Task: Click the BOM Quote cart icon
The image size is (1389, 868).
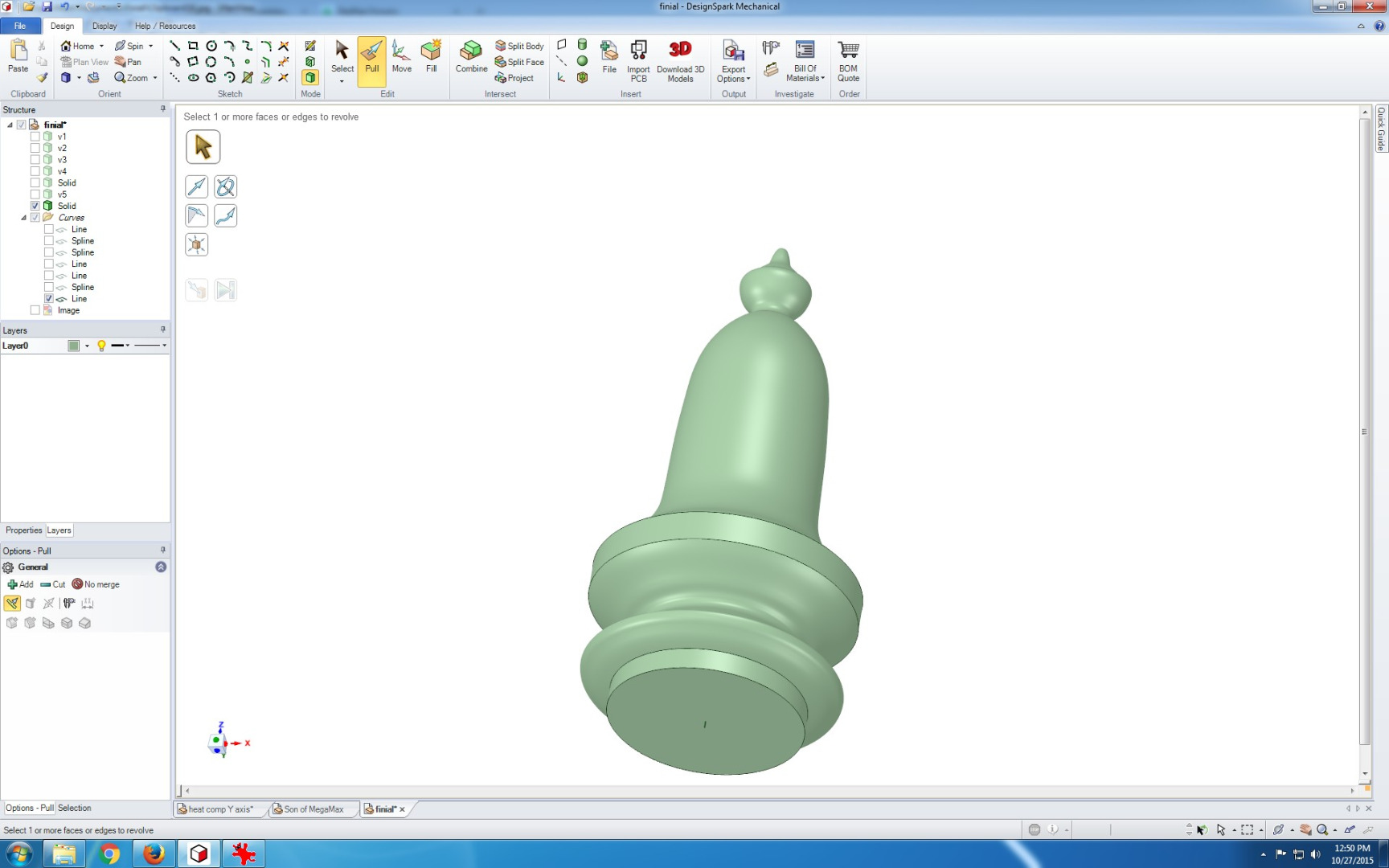Action: pyautogui.click(x=848, y=61)
